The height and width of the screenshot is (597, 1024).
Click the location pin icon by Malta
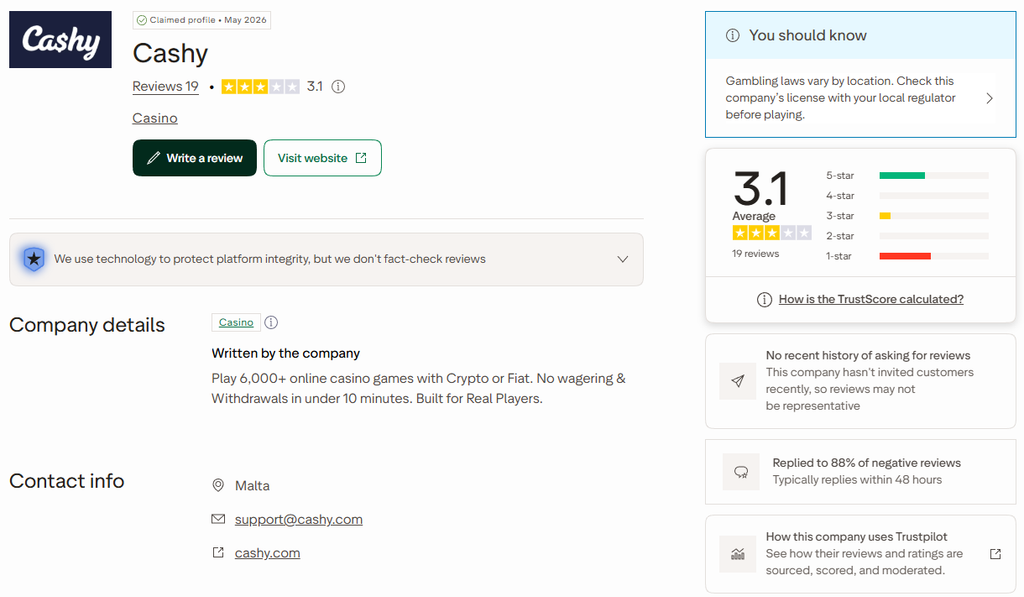click(x=218, y=485)
